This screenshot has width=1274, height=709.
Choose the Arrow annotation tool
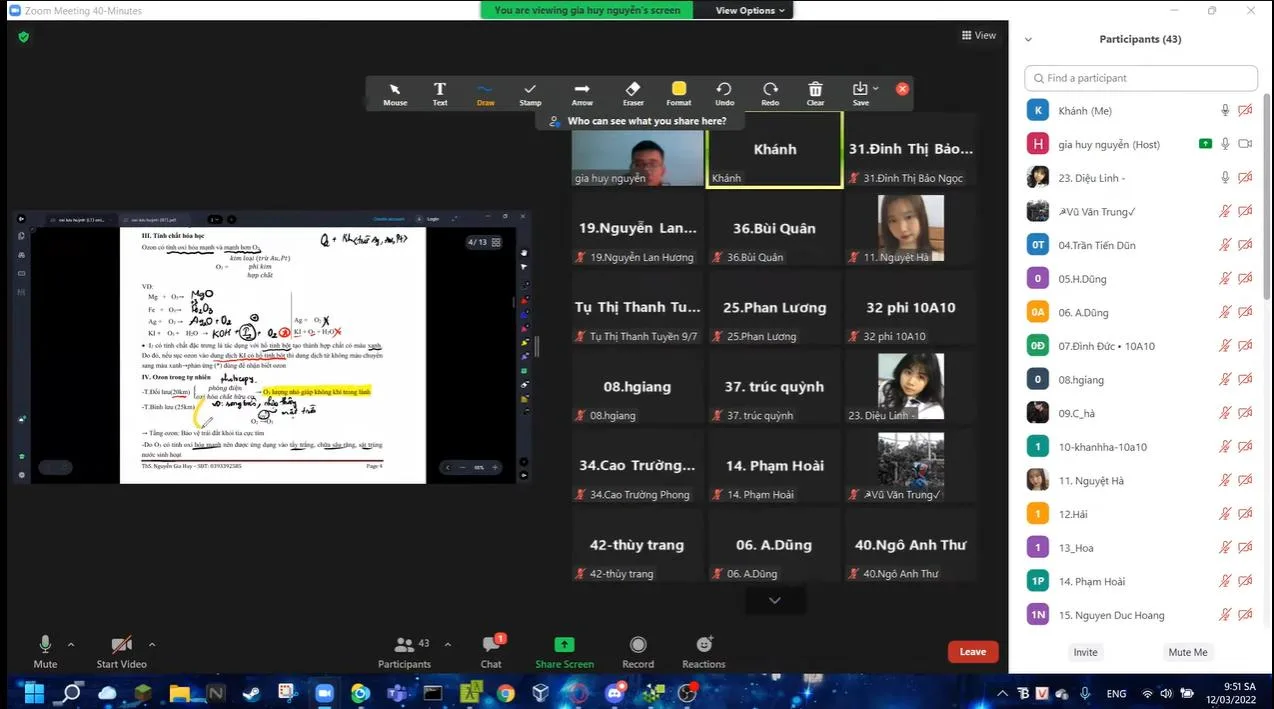pyautogui.click(x=581, y=93)
